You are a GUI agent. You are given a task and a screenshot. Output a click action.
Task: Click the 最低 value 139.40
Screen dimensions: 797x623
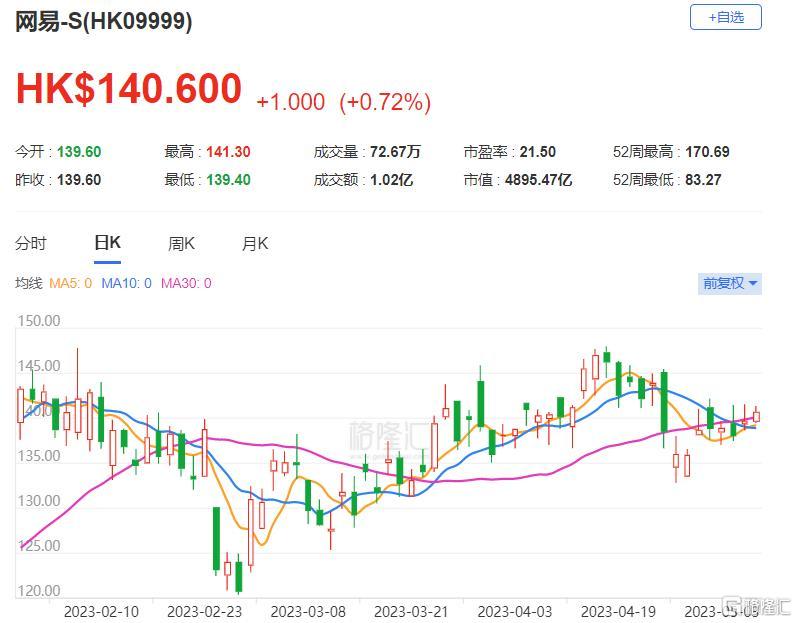click(x=228, y=179)
